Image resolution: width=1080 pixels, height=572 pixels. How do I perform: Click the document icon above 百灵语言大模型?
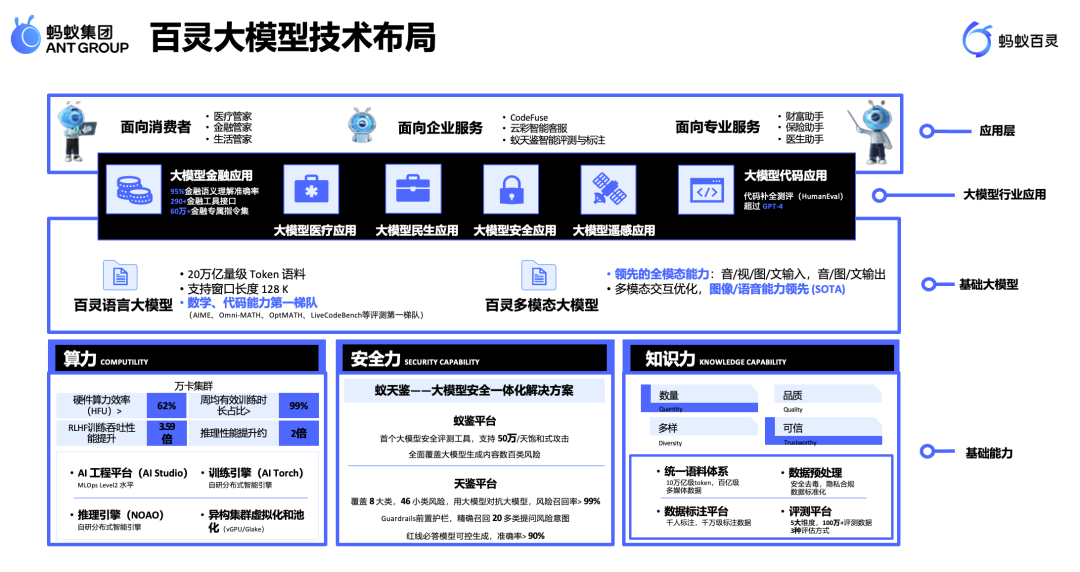coord(121,276)
